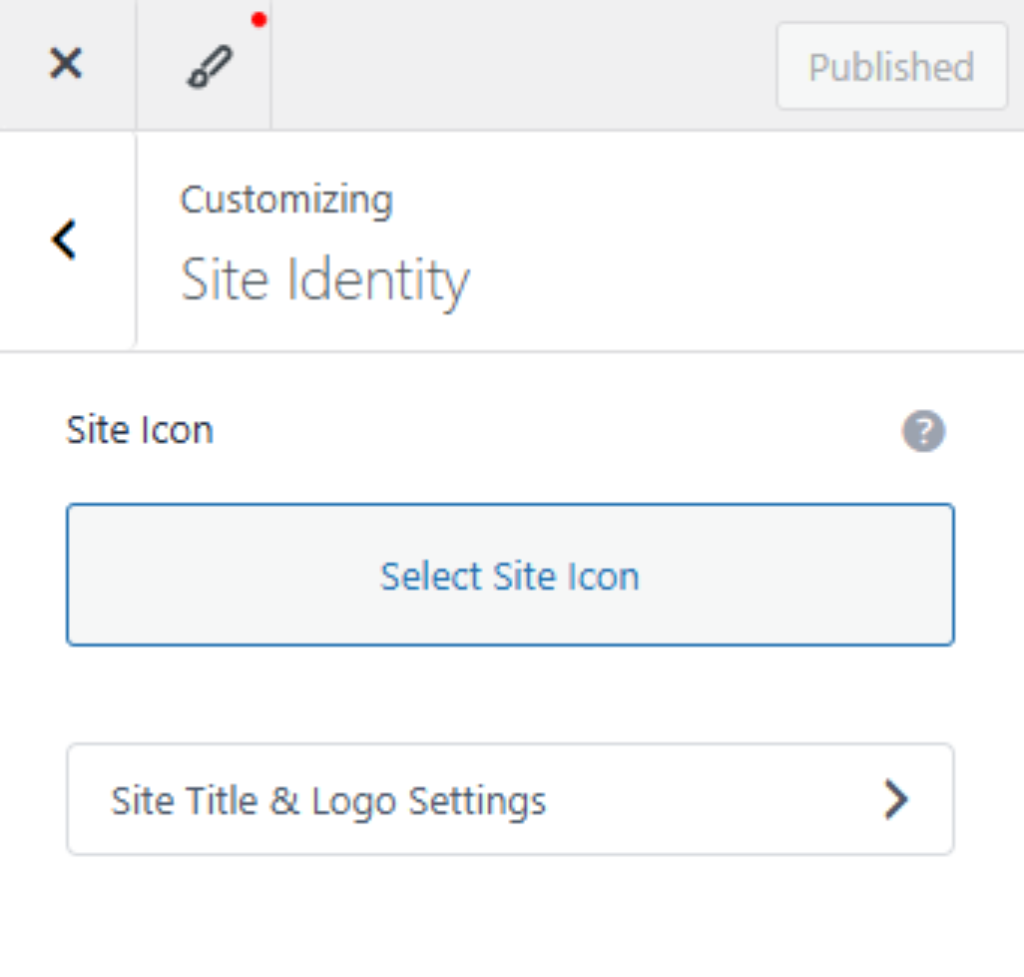The height and width of the screenshot is (977, 1024).
Task: Click the Site Identity section heading
Action: 324,280
